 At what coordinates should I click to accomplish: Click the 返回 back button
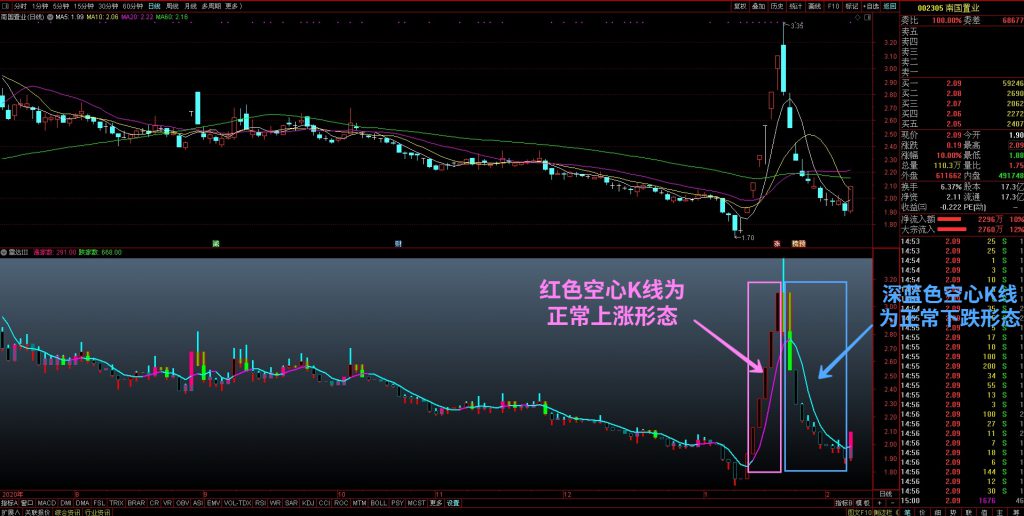point(889,6)
